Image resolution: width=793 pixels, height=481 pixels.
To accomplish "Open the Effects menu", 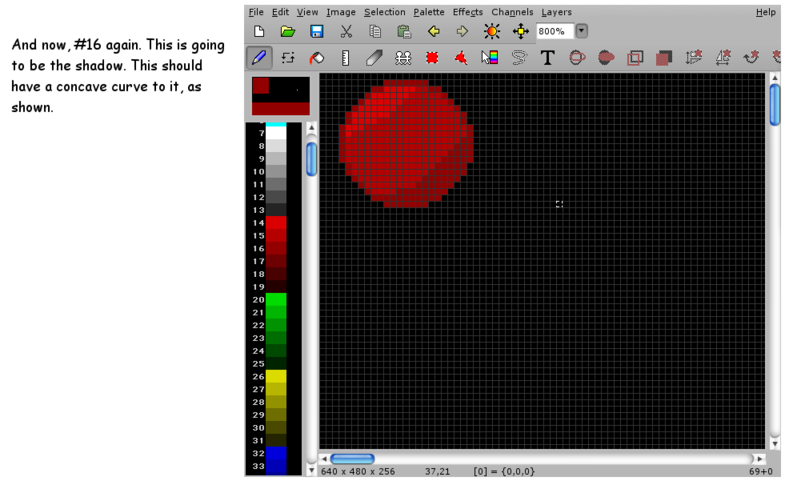I will pos(467,12).
